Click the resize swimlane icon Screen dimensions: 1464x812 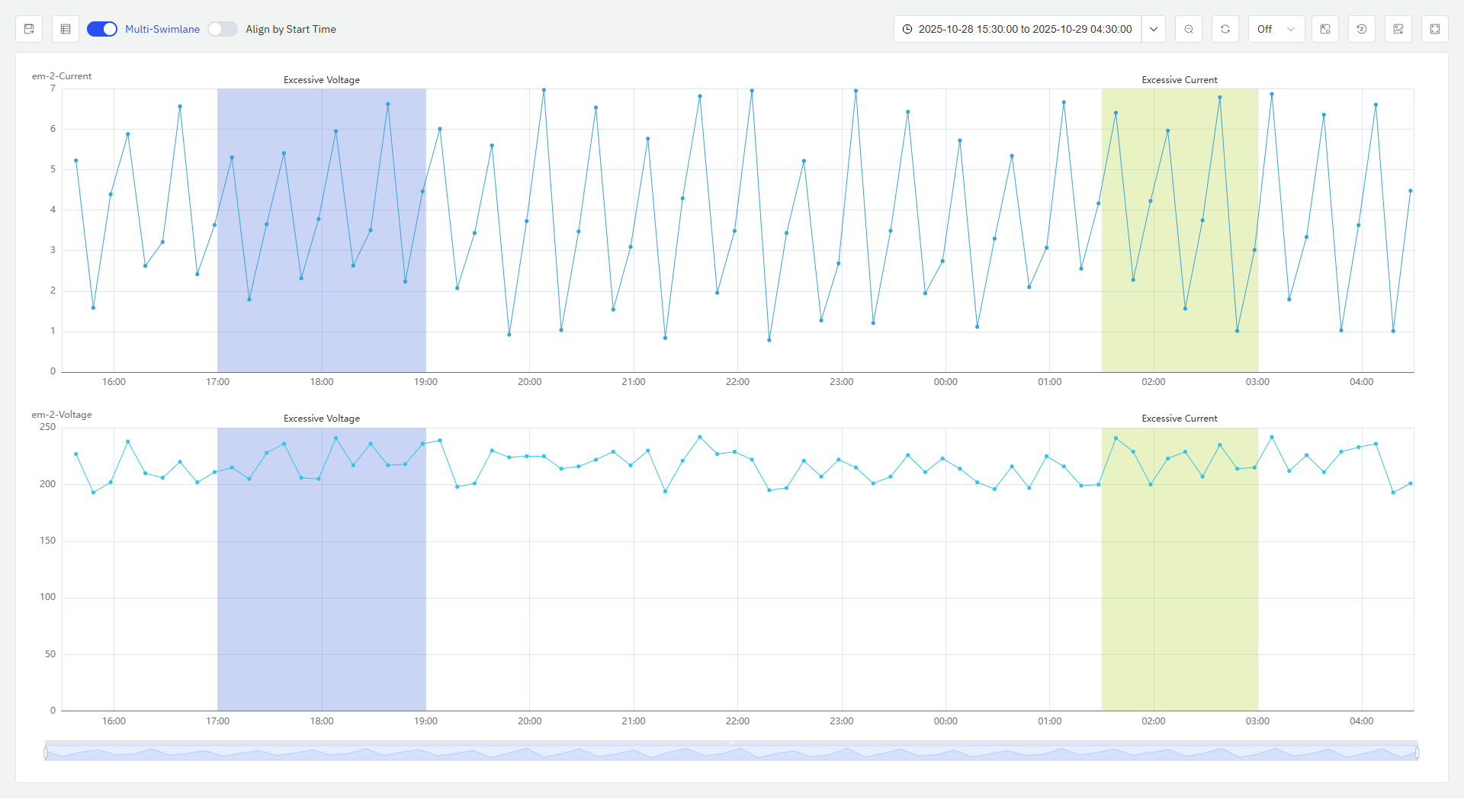(x=1325, y=29)
